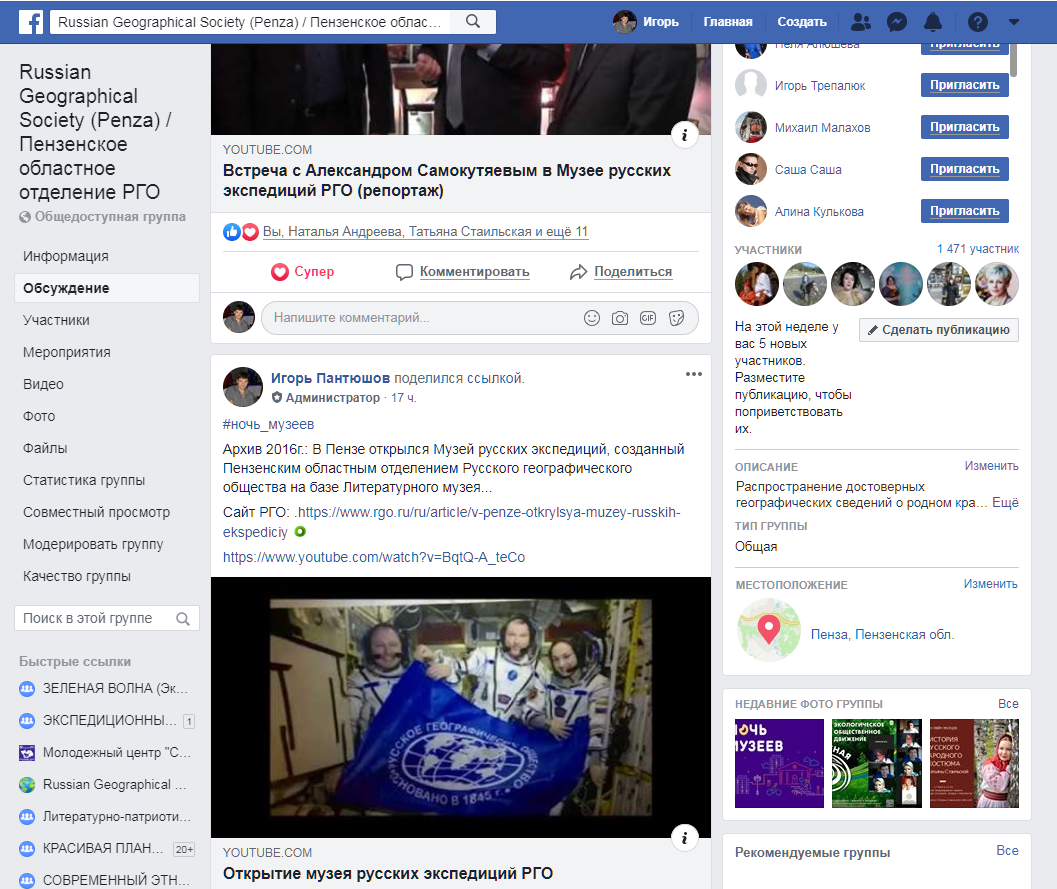Expand the account dropdown arrow in top bar
The image size is (1057, 889).
tap(1013, 22)
